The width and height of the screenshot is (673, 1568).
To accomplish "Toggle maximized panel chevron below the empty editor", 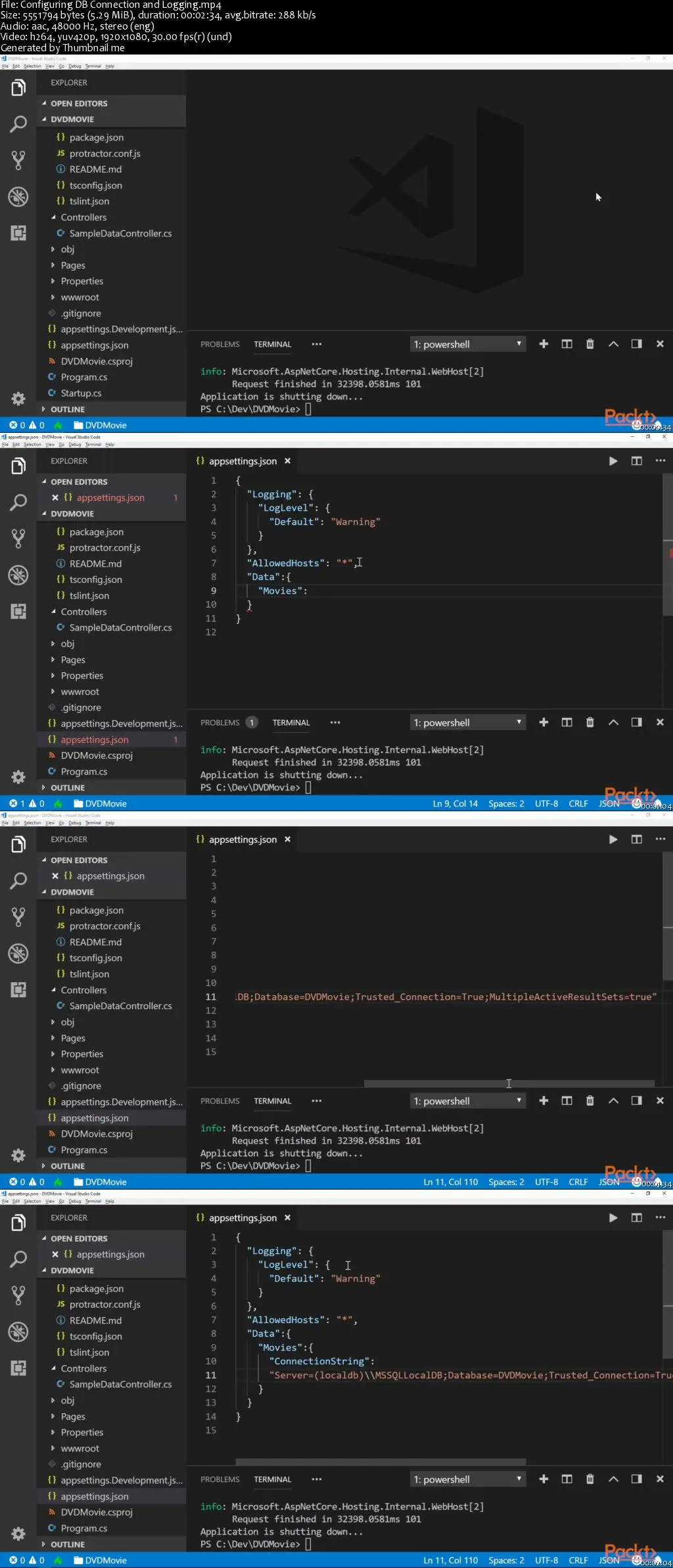I will 613,344.
